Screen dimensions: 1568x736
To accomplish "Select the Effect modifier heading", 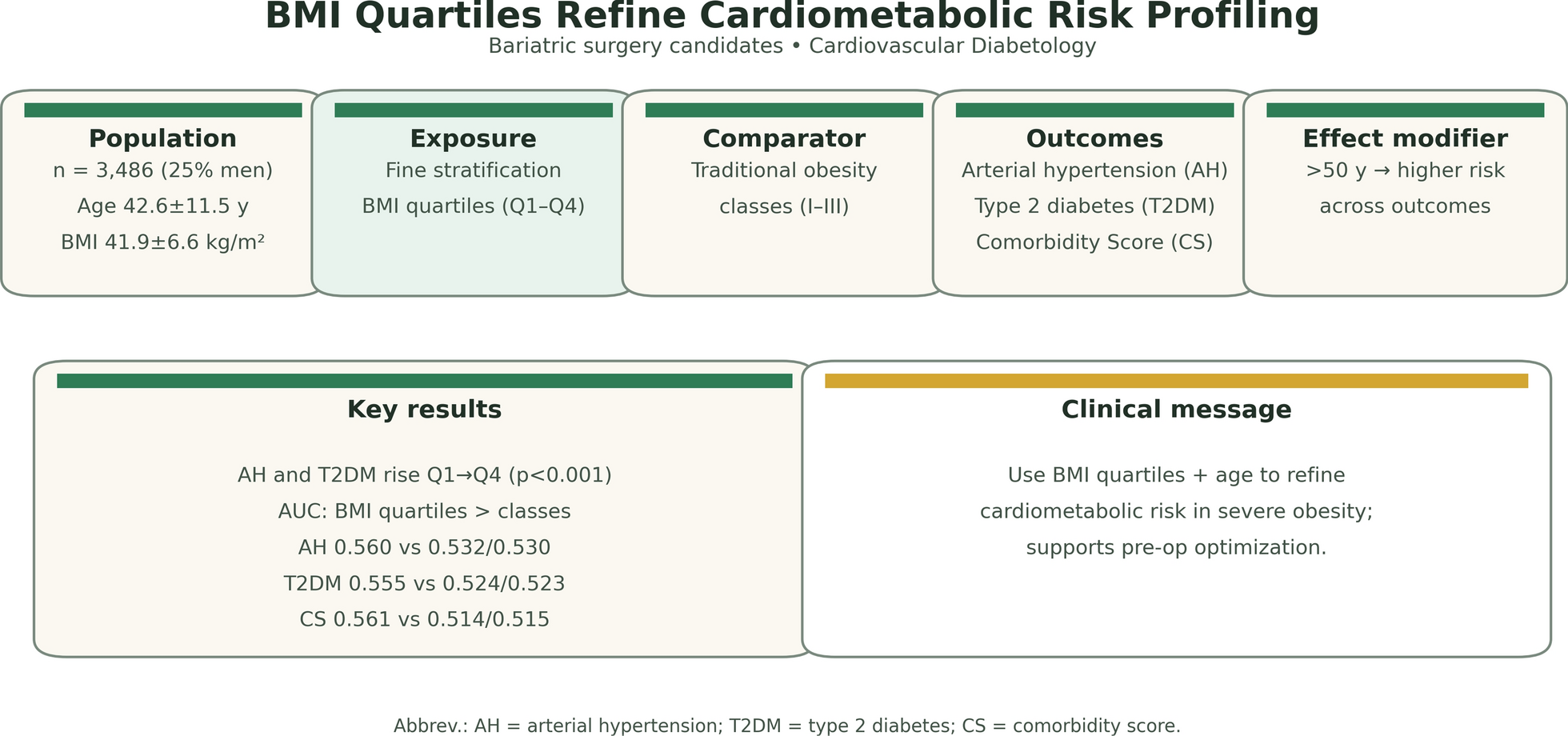I will pos(1405,139).
